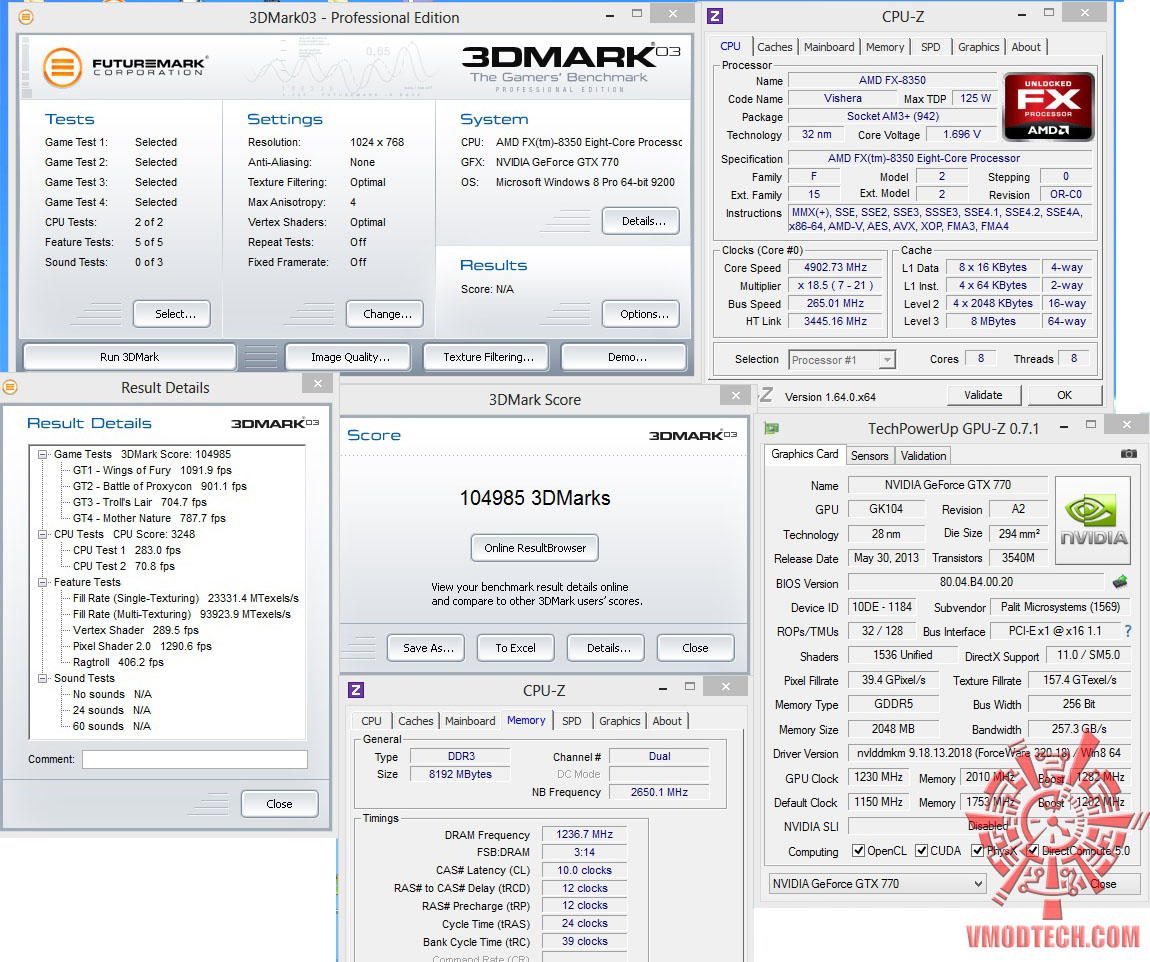
Task: Toggle the DirectCompute 5.0 checkbox
Action: coord(1033,851)
